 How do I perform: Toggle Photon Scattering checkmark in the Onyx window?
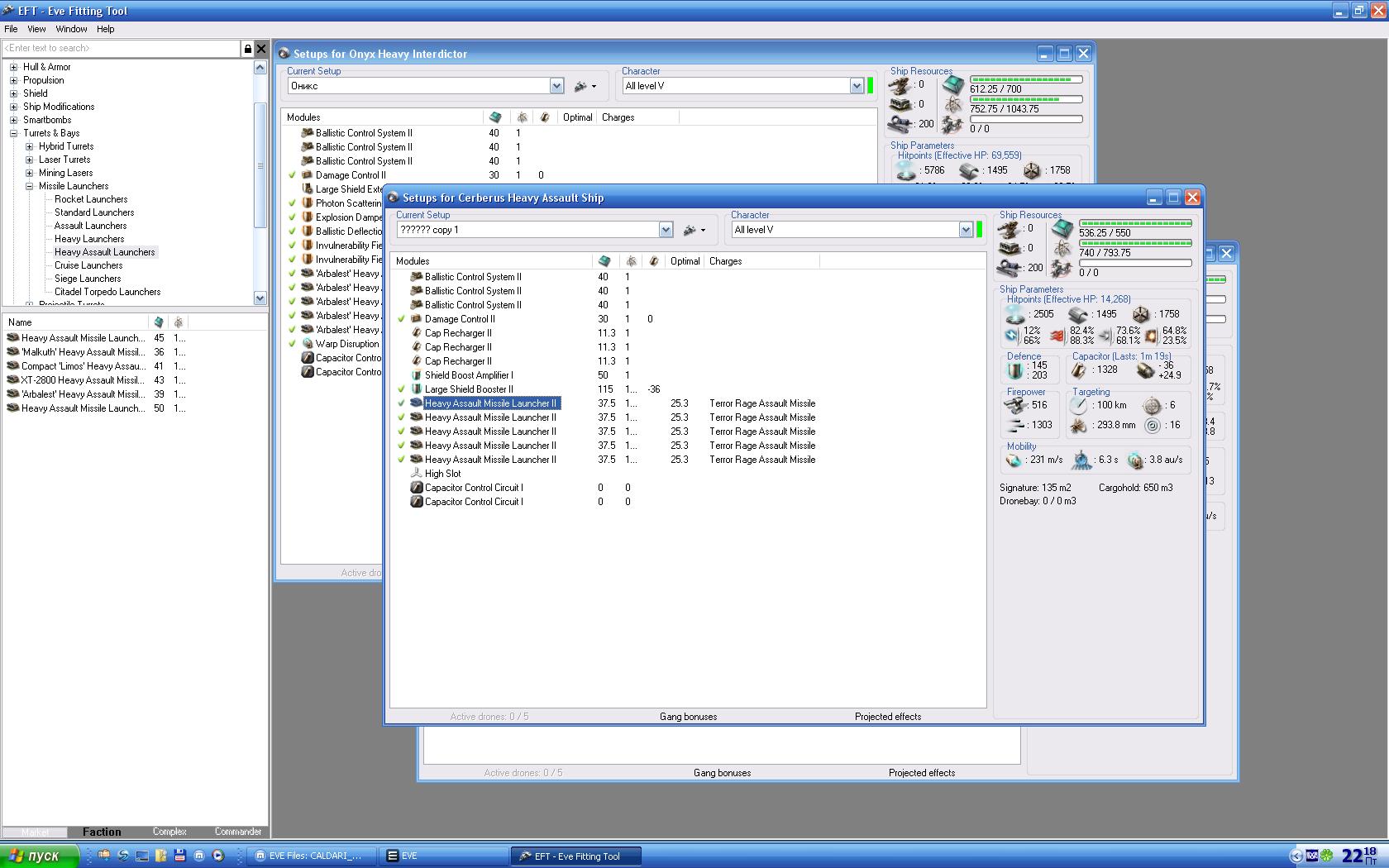click(x=292, y=203)
